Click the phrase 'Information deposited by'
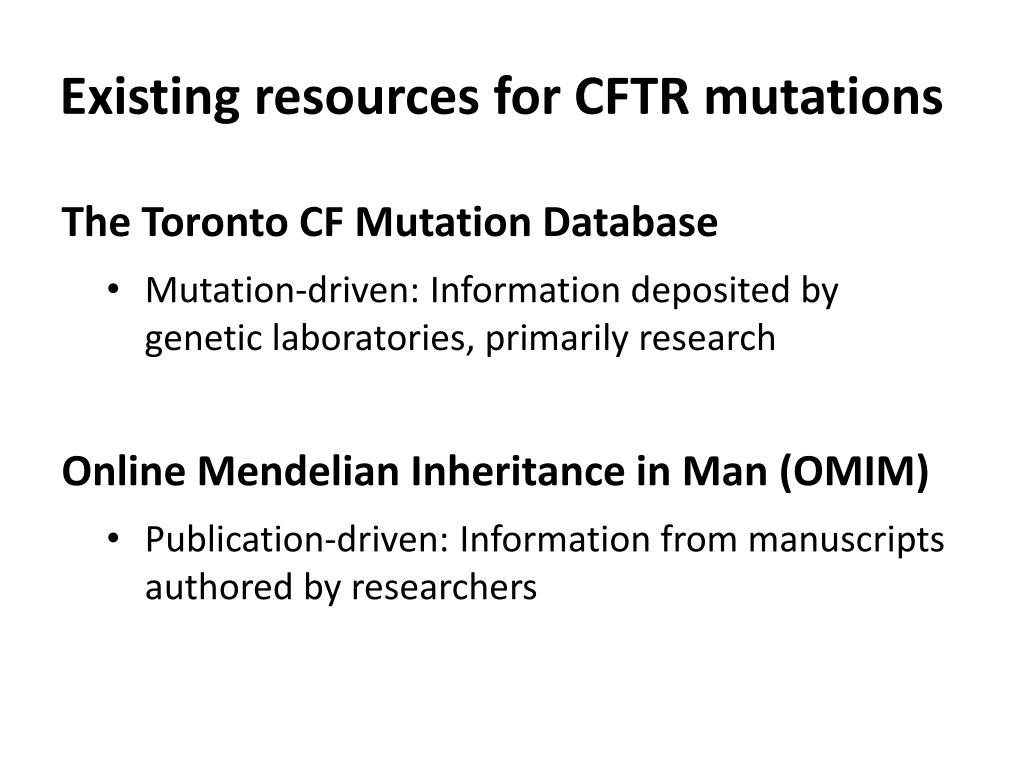This screenshot has width=1024, height=768. coord(634,291)
